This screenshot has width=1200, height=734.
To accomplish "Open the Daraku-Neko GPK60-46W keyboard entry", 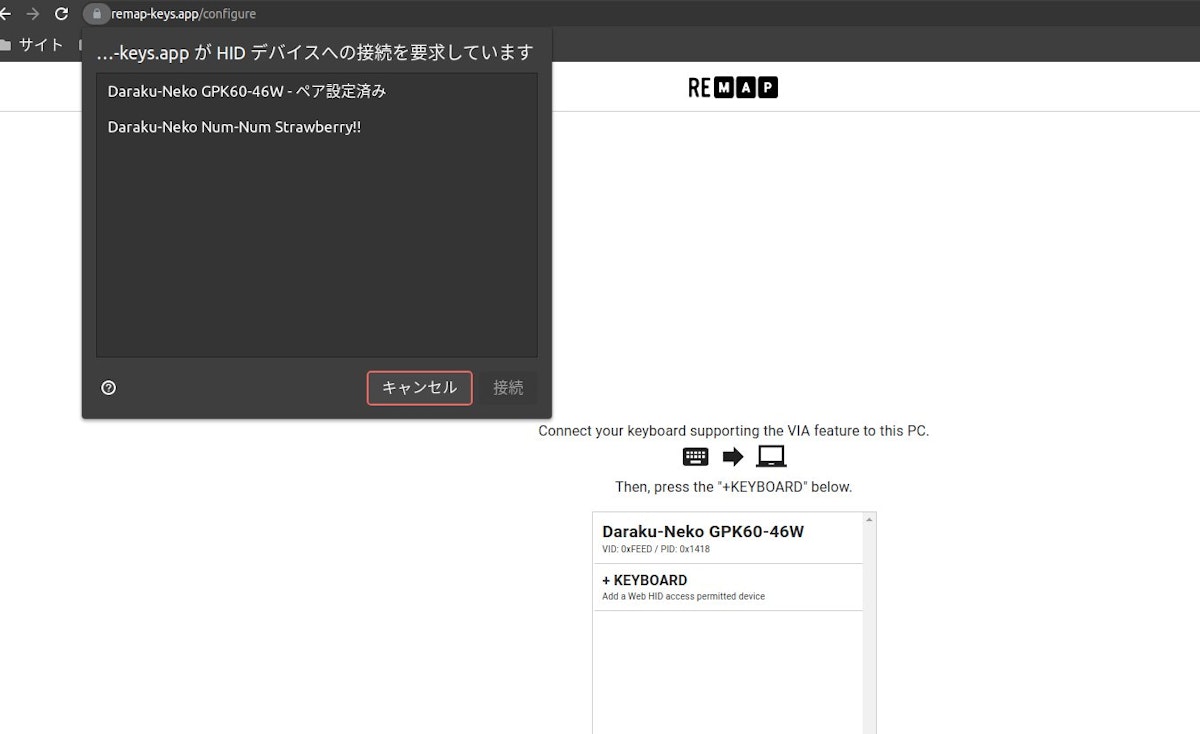I will click(727, 538).
